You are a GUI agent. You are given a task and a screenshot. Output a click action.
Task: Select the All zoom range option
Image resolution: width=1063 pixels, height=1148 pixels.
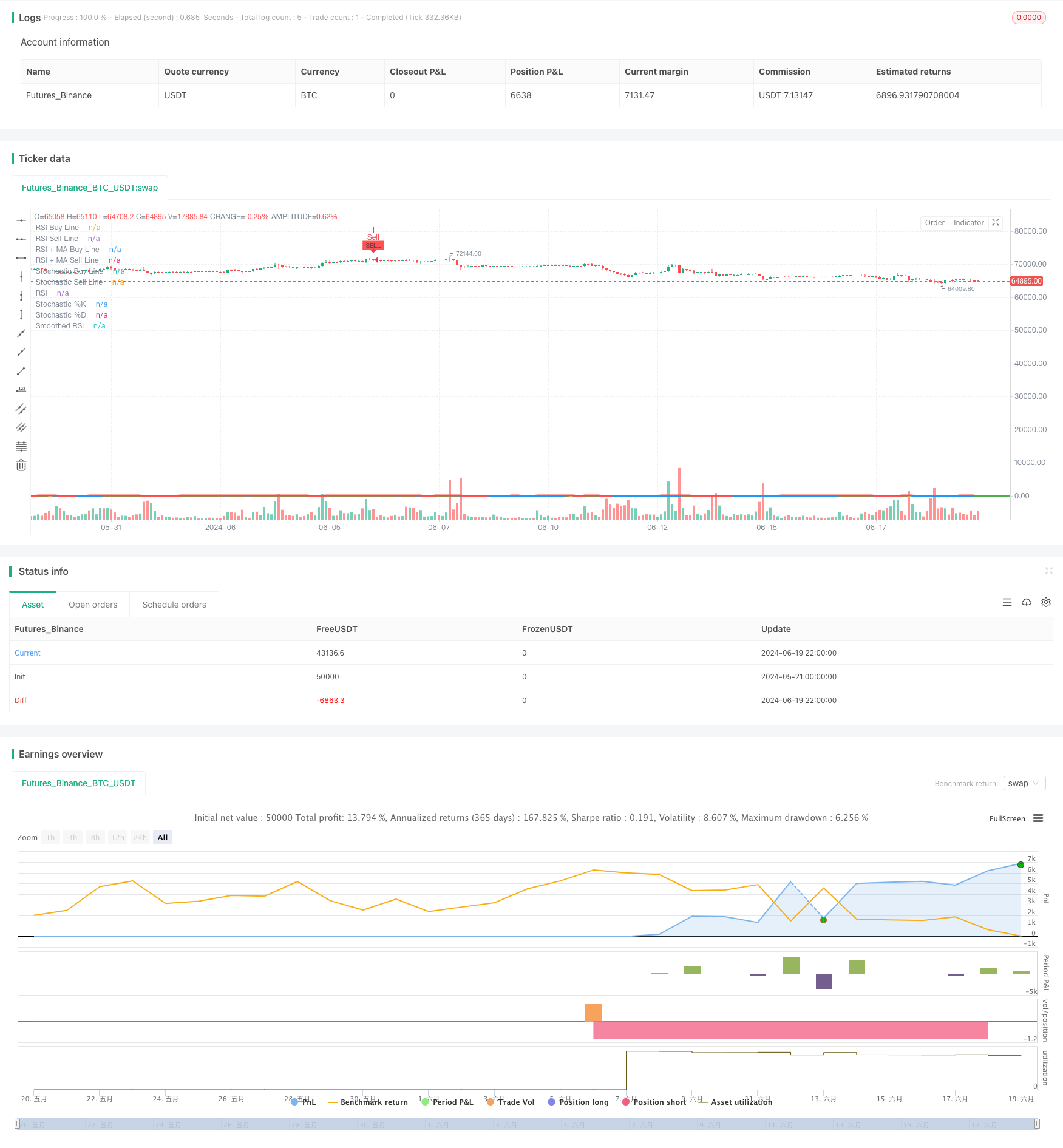[162, 837]
